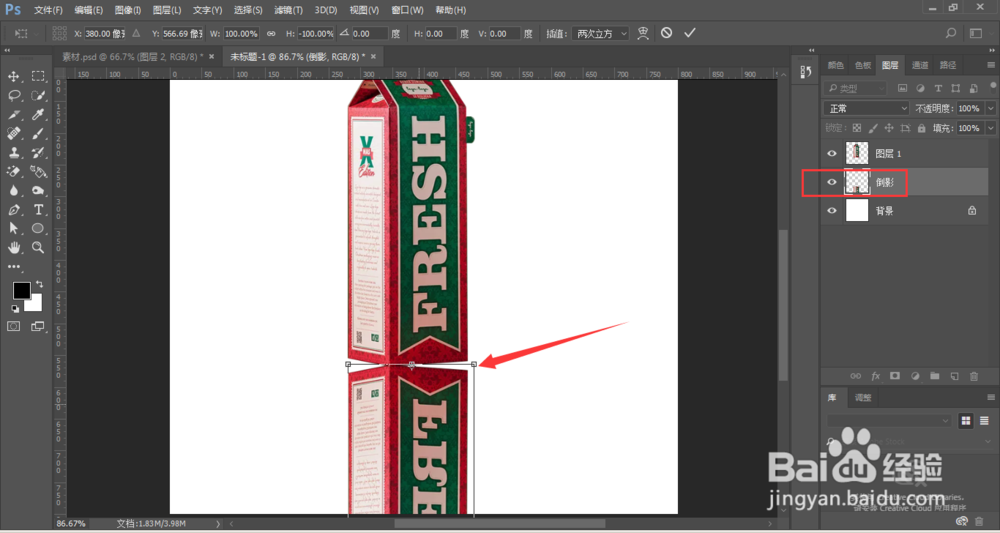
Task: Open the workspace switcher icon
Action: pyautogui.click(x=976, y=33)
